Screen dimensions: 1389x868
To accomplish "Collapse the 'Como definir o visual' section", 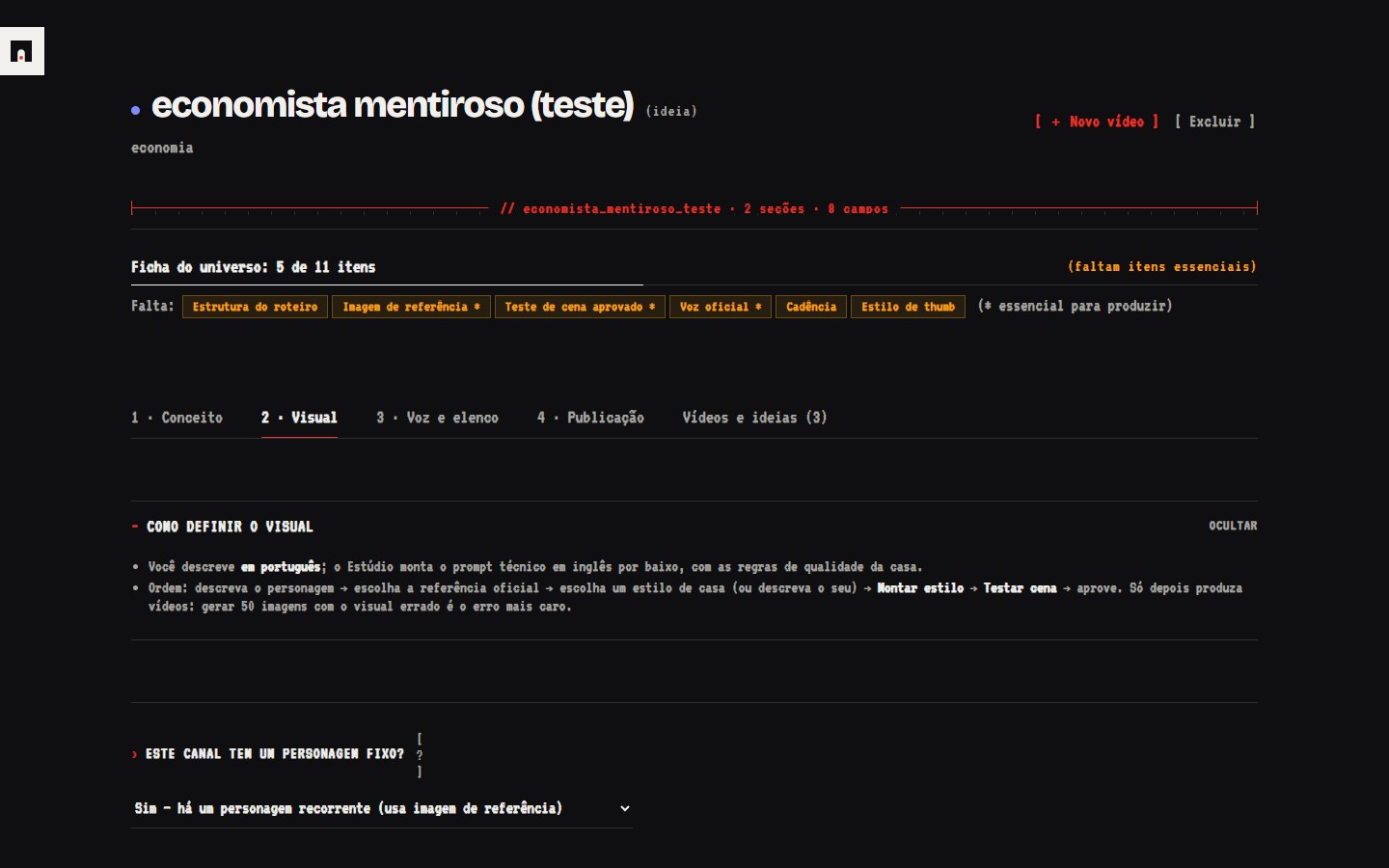I will point(222,527).
